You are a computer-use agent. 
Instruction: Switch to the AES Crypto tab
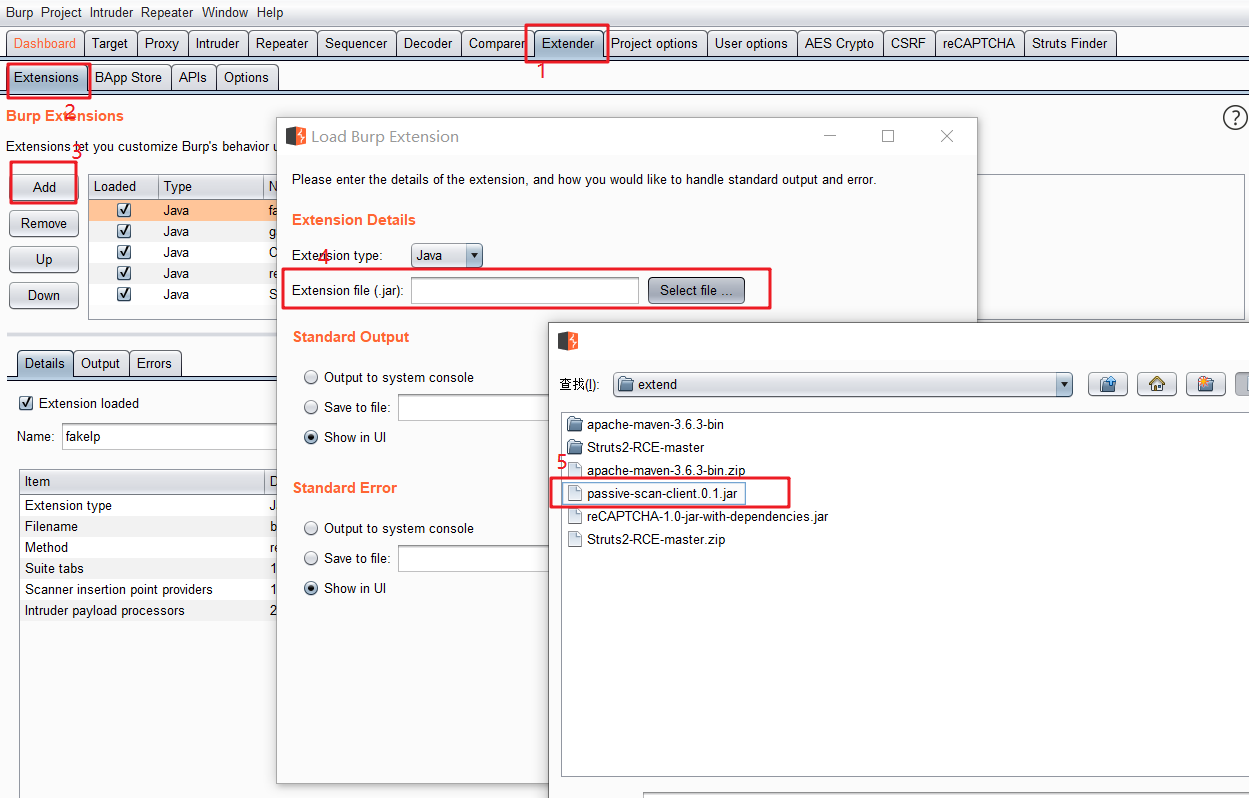pos(840,43)
